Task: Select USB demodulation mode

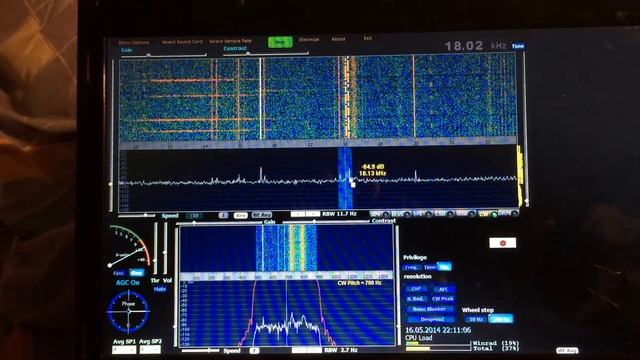Action: click(466, 213)
